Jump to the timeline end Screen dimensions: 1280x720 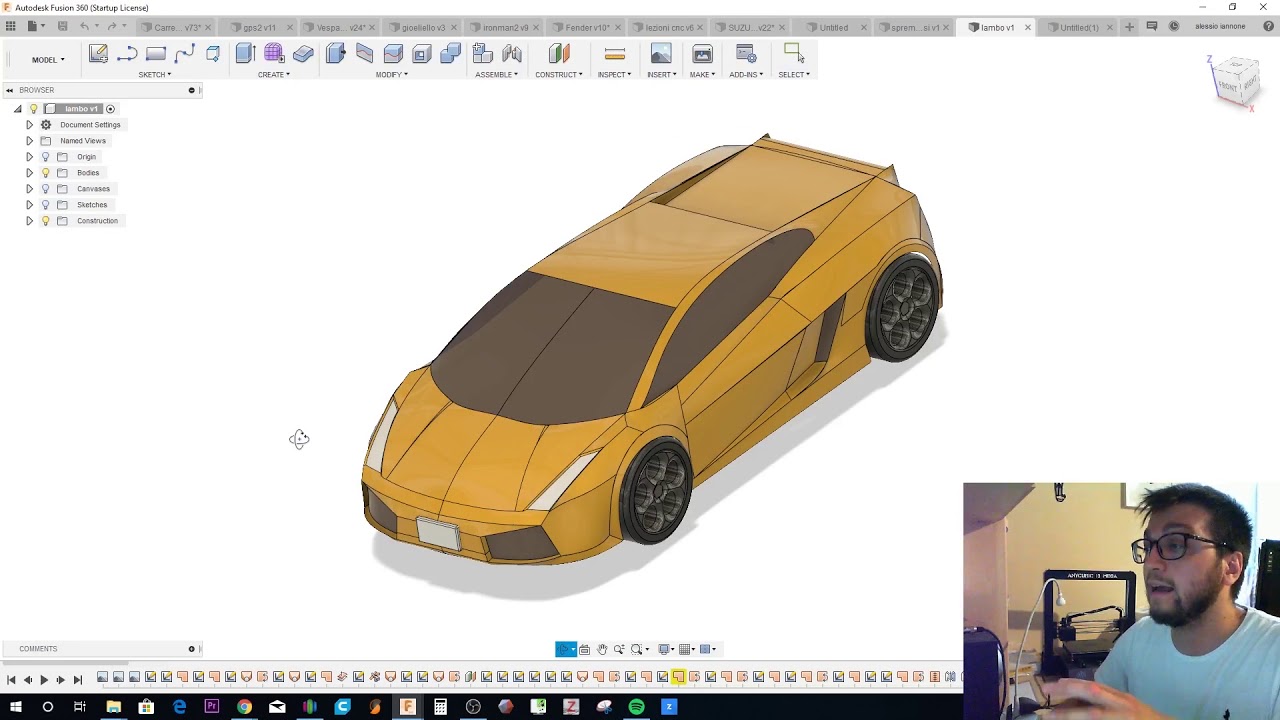tap(78, 680)
